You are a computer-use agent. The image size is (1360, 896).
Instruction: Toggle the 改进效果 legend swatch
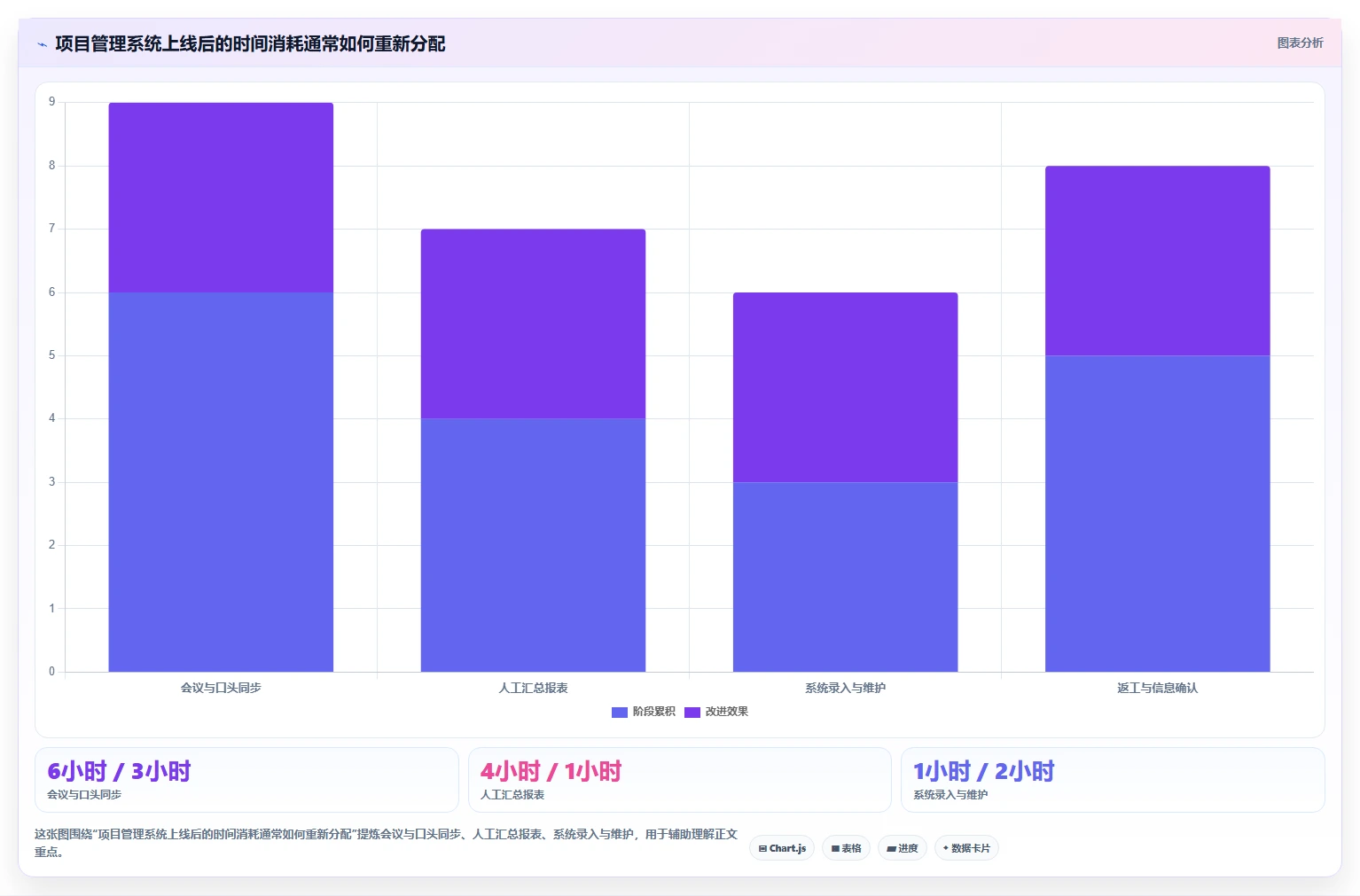(692, 712)
